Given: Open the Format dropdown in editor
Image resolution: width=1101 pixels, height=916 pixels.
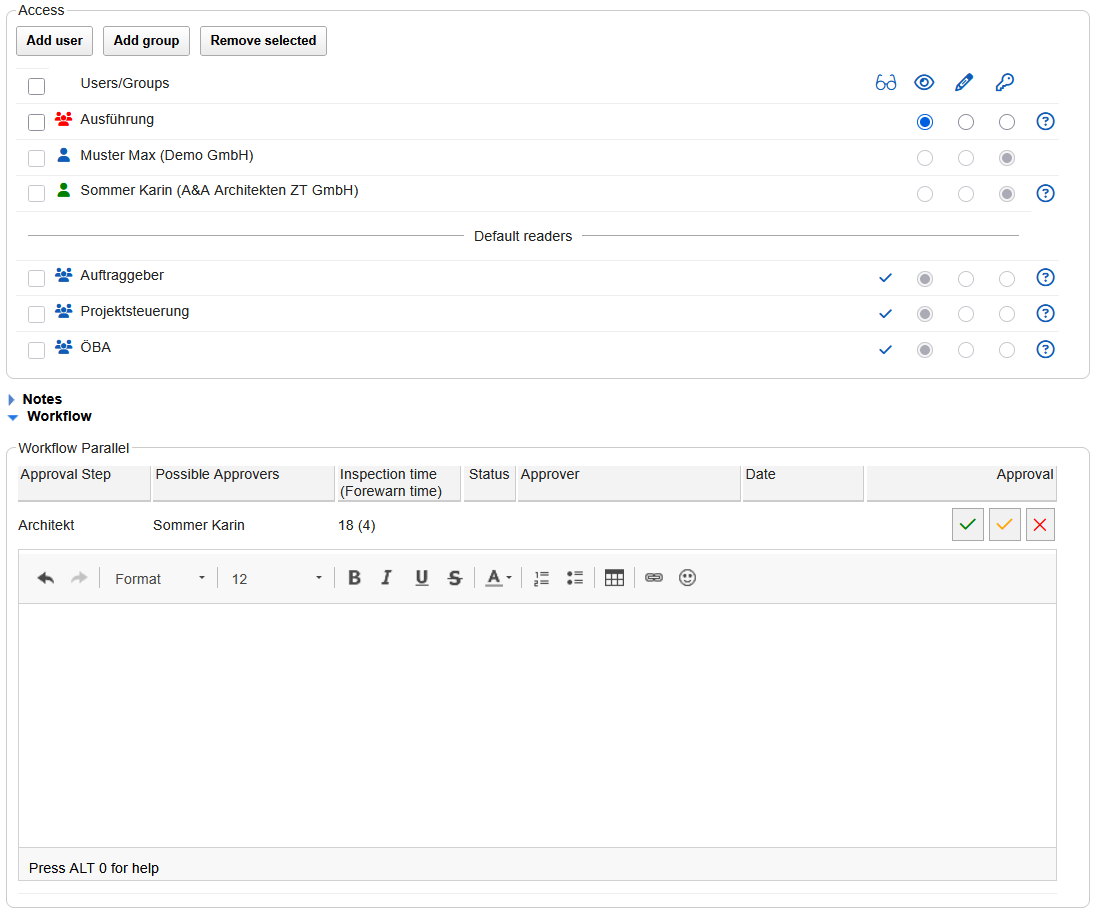Looking at the screenshot, I should [159, 579].
